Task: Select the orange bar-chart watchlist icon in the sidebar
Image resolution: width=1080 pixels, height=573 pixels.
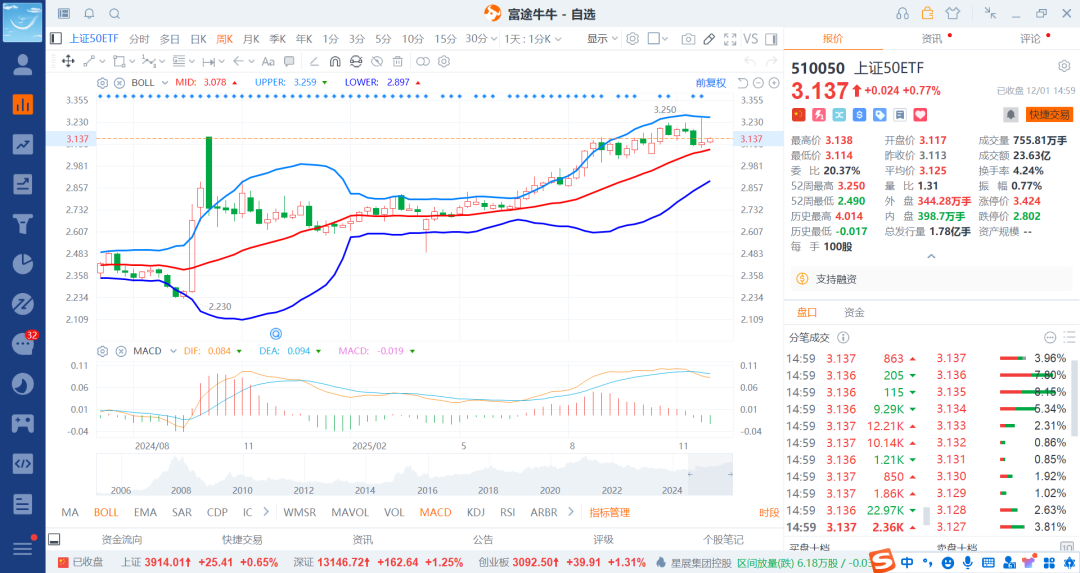Action: 23,105
